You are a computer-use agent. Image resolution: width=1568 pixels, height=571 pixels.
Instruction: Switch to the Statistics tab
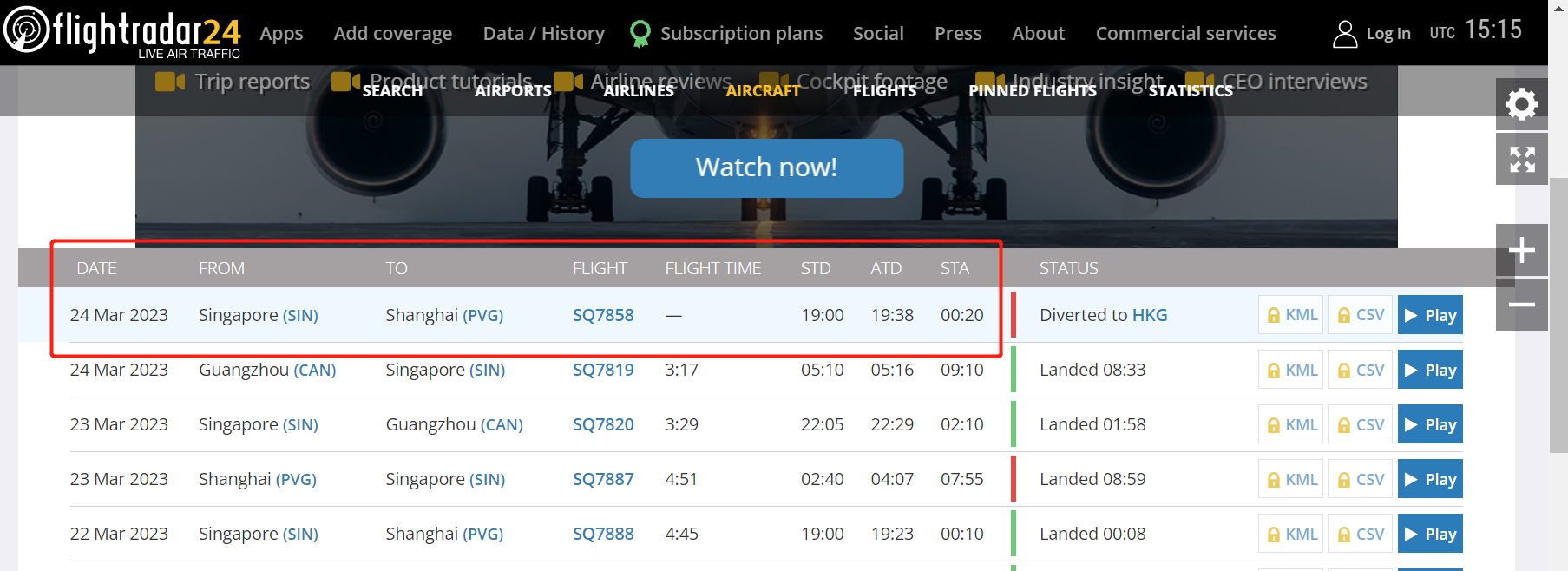click(1190, 91)
